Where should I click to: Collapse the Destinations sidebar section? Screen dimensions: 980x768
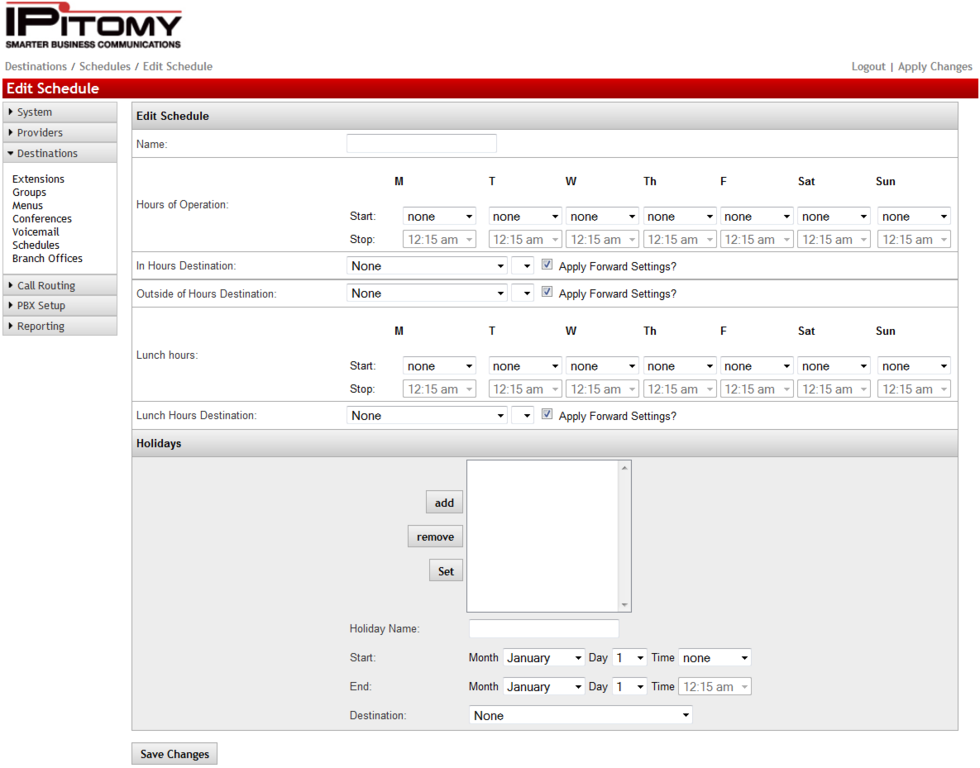coord(47,153)
